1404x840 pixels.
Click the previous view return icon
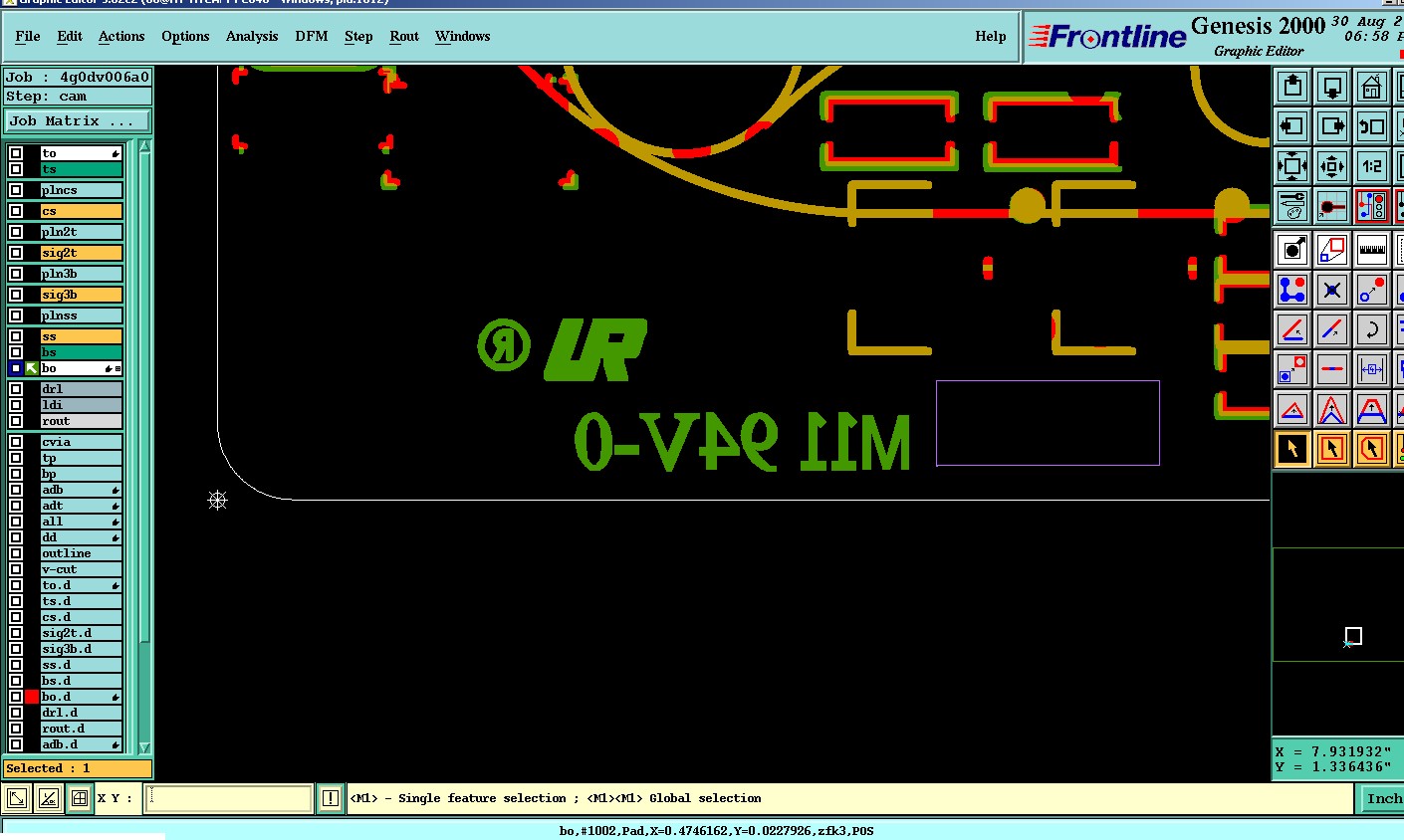1372,126
